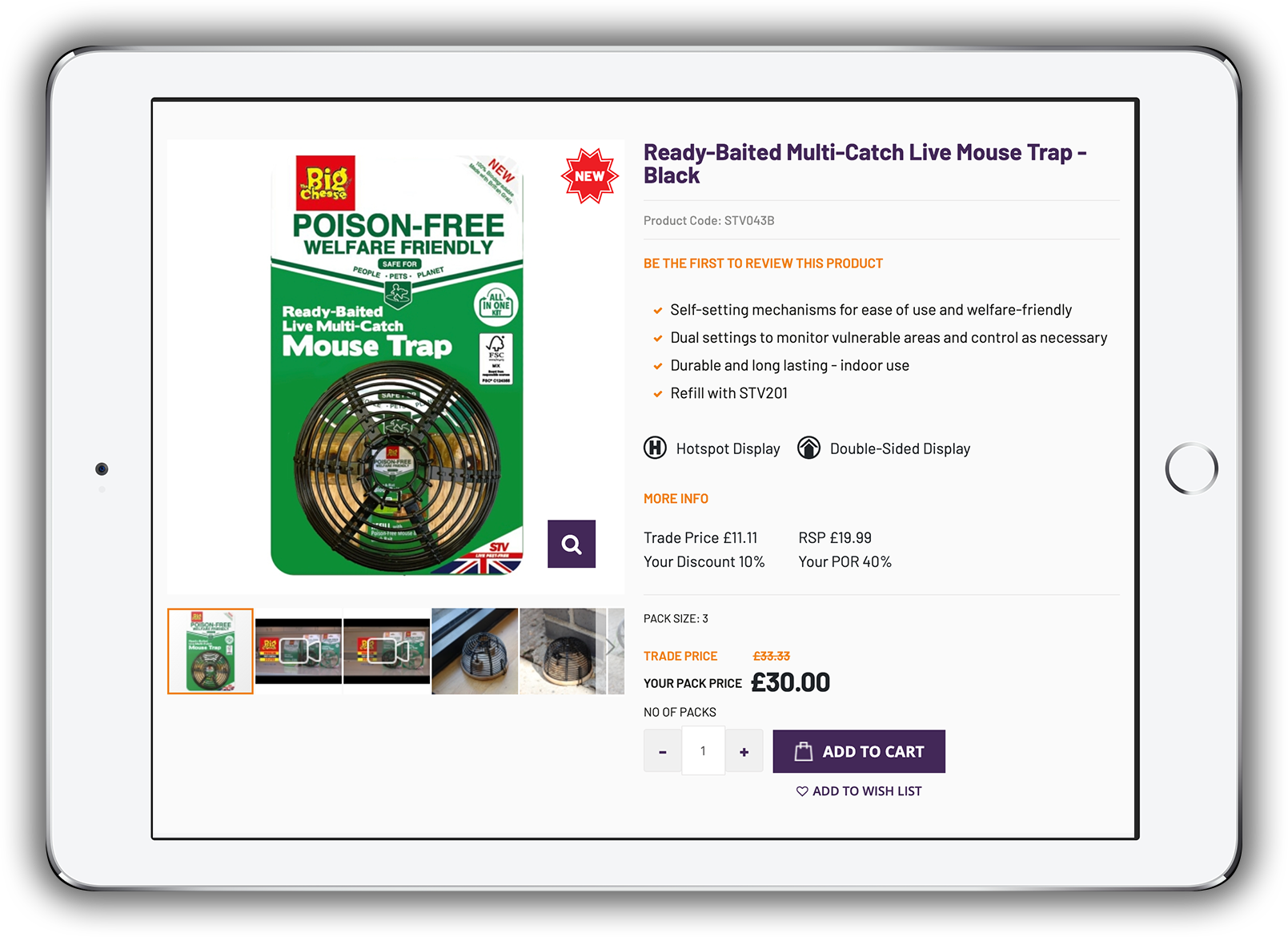Increase the number of packs with plus
The height and width of the screenshot is (937, 1288).
(744, 751)
